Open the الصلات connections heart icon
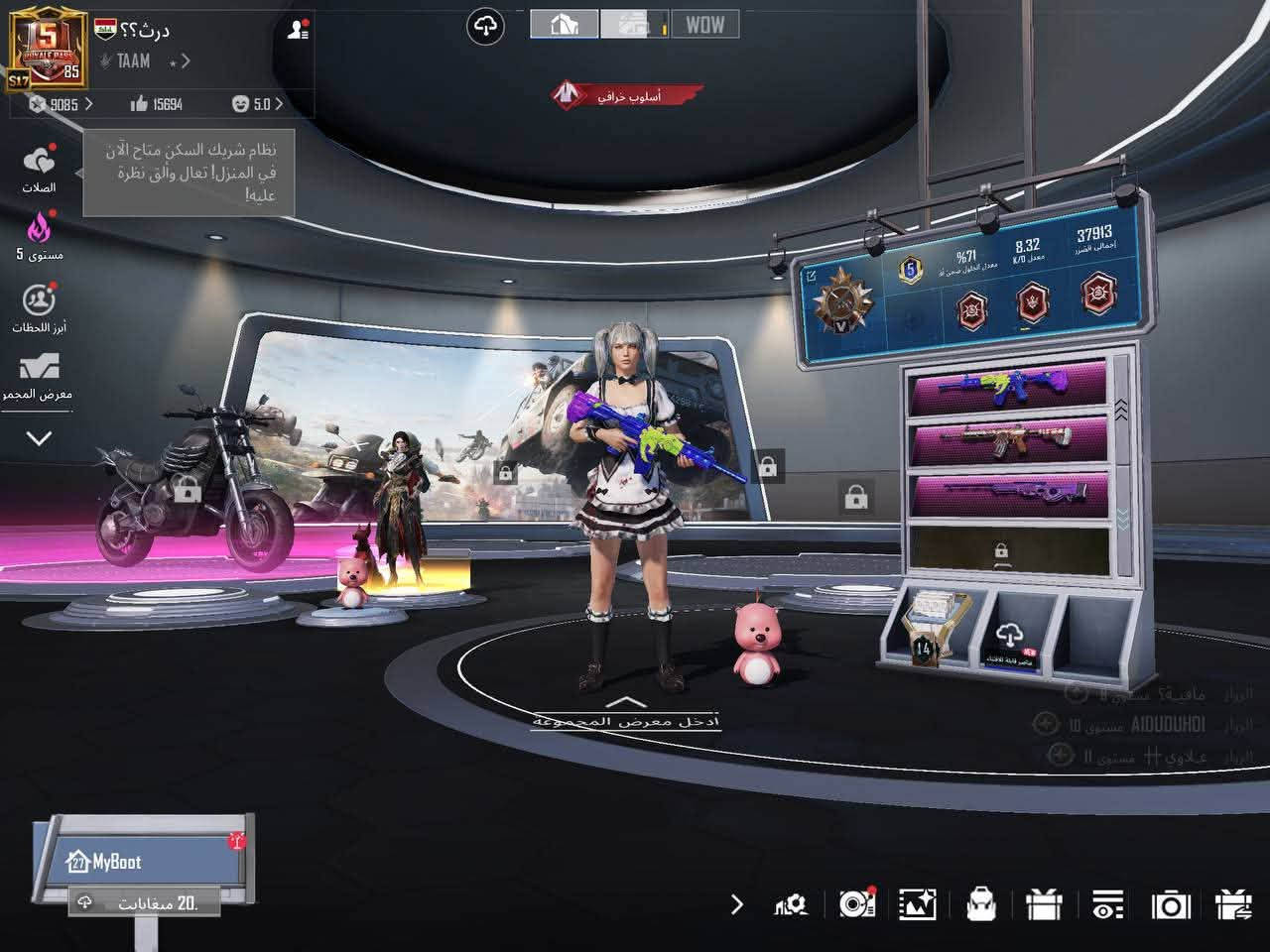The height and width of the screenshot is (952, 1270). pyautogui.click(x=39, y=169)
